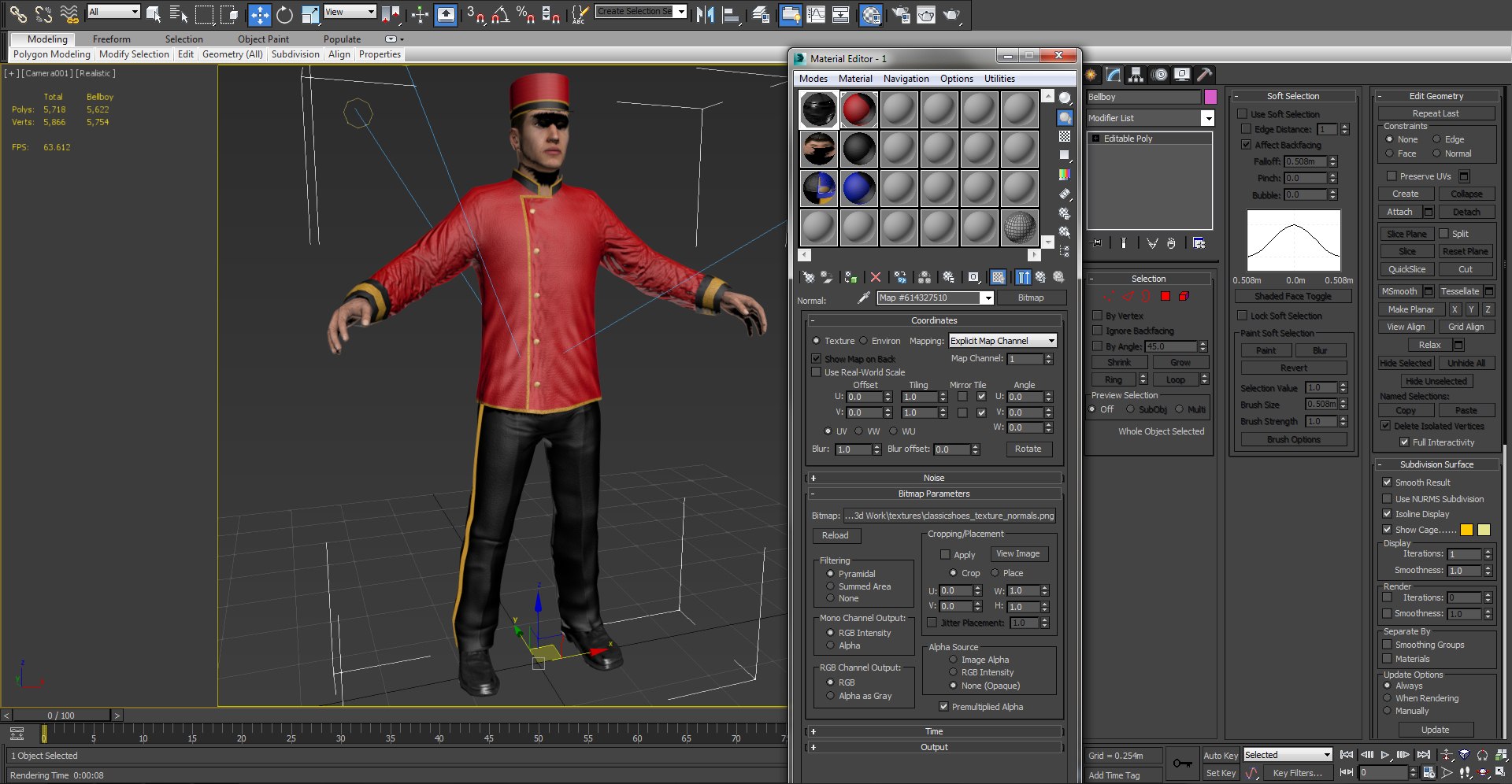Enable Use NURMS Subdivision checkbox
The height and width of the screenshot is (784, 1512).
(x=1387, y=499)
